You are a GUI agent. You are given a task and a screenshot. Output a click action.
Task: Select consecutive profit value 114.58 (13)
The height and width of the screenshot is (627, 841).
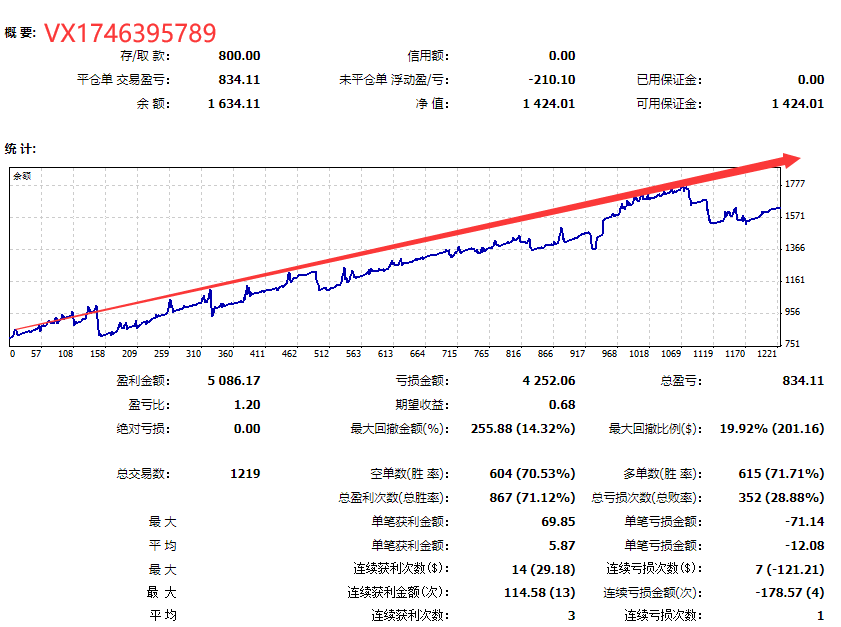tap(540, 593)
